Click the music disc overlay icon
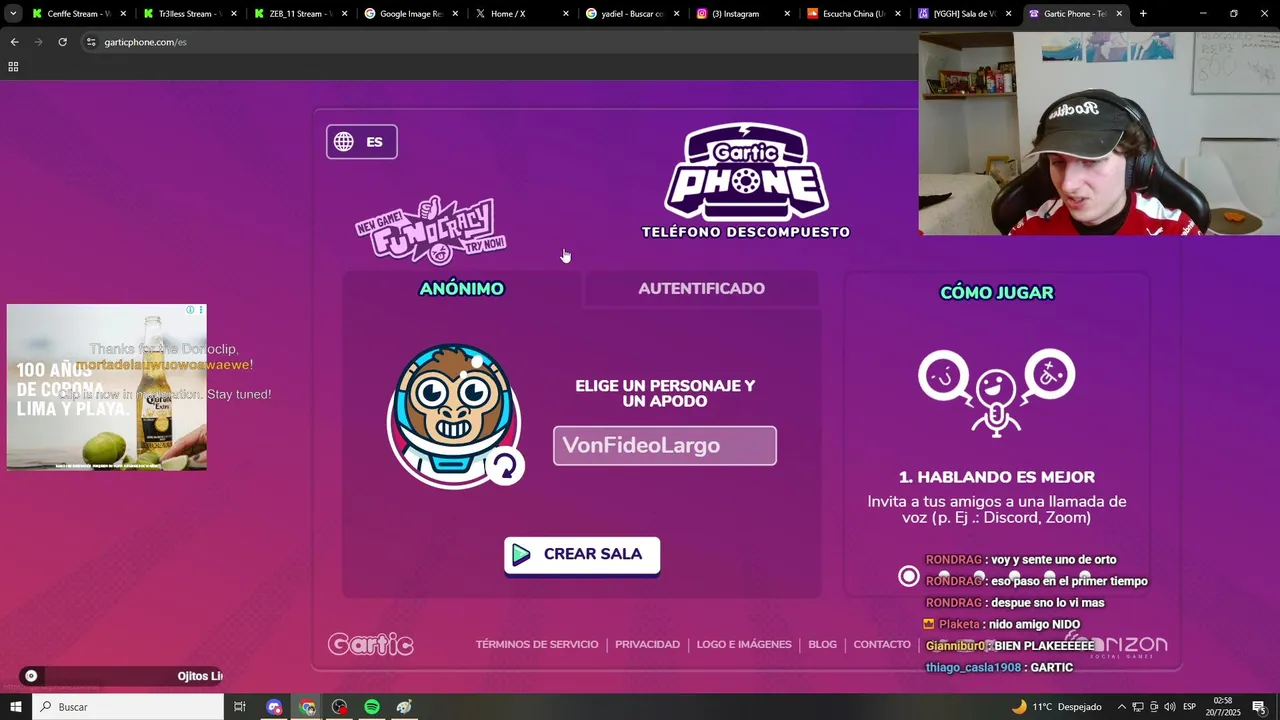 (x=31, y=676)
